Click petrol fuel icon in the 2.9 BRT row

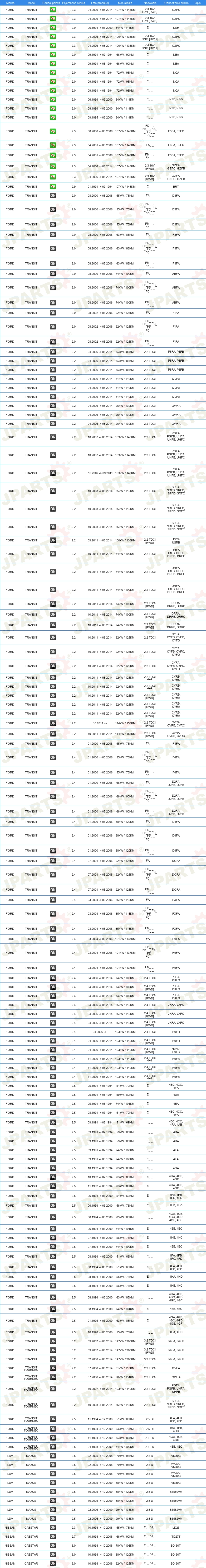point(53,187)
